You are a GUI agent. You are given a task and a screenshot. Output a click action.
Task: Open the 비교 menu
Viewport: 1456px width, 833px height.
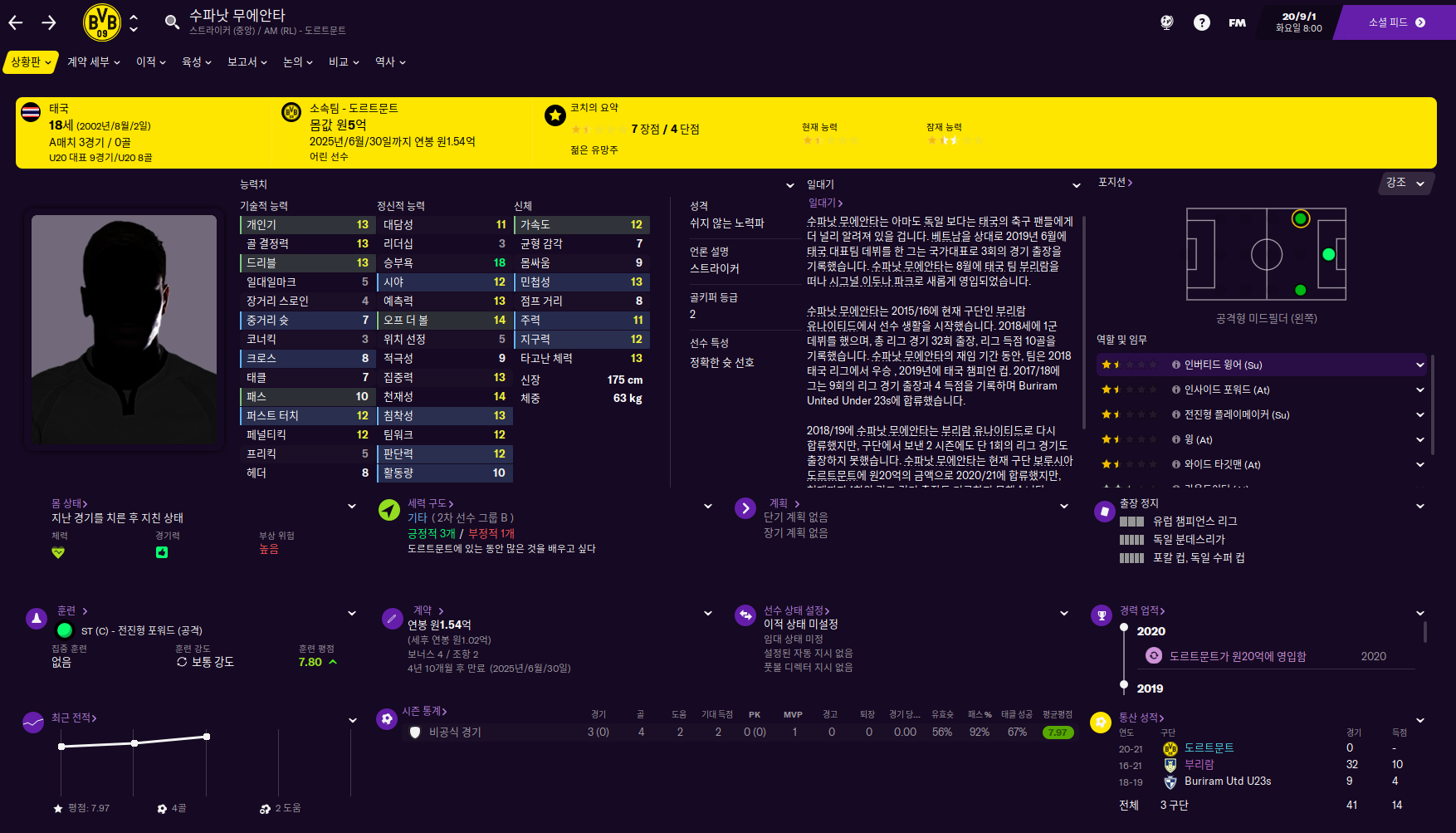[344, 62]
